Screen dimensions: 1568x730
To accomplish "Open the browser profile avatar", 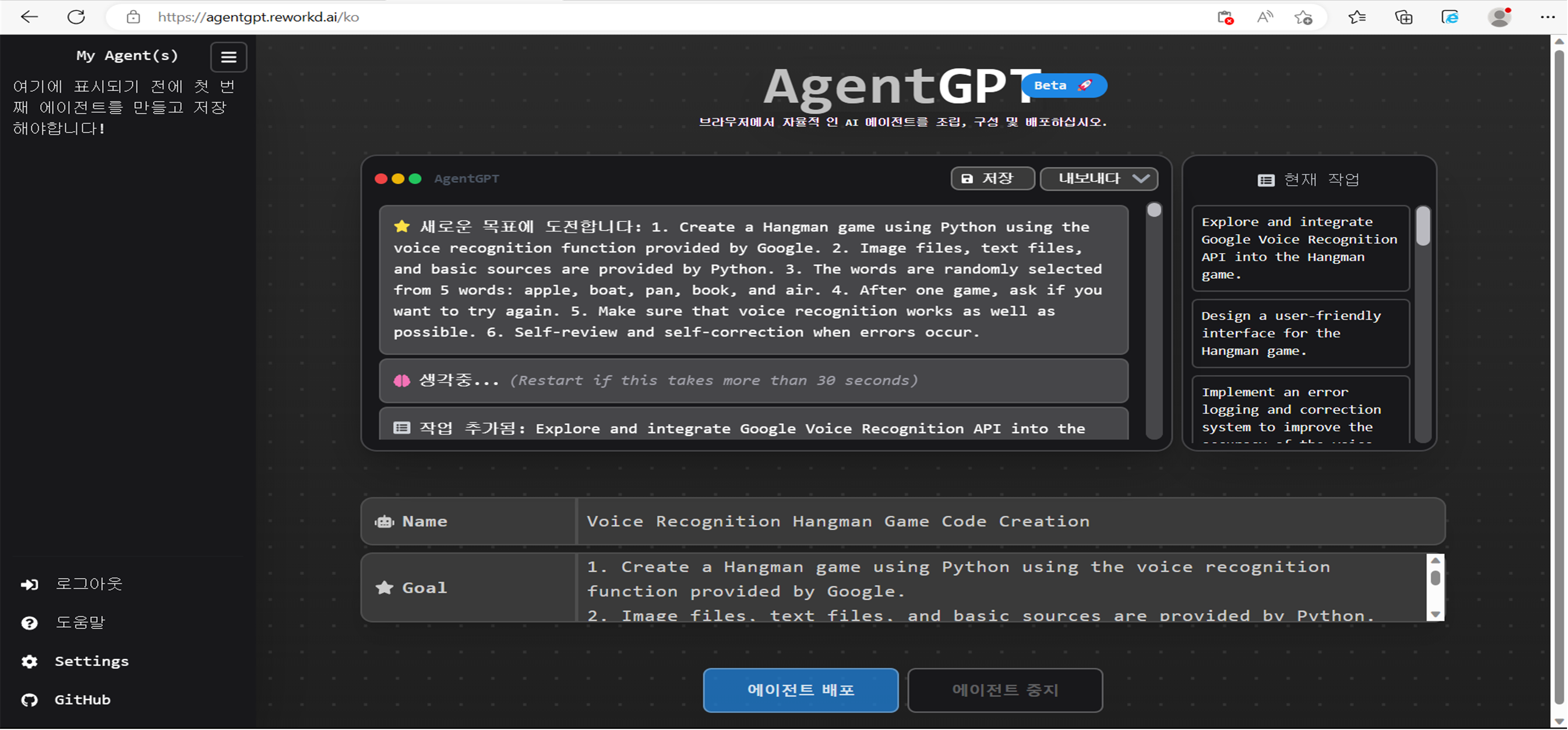I will (x=1500, y=17).
